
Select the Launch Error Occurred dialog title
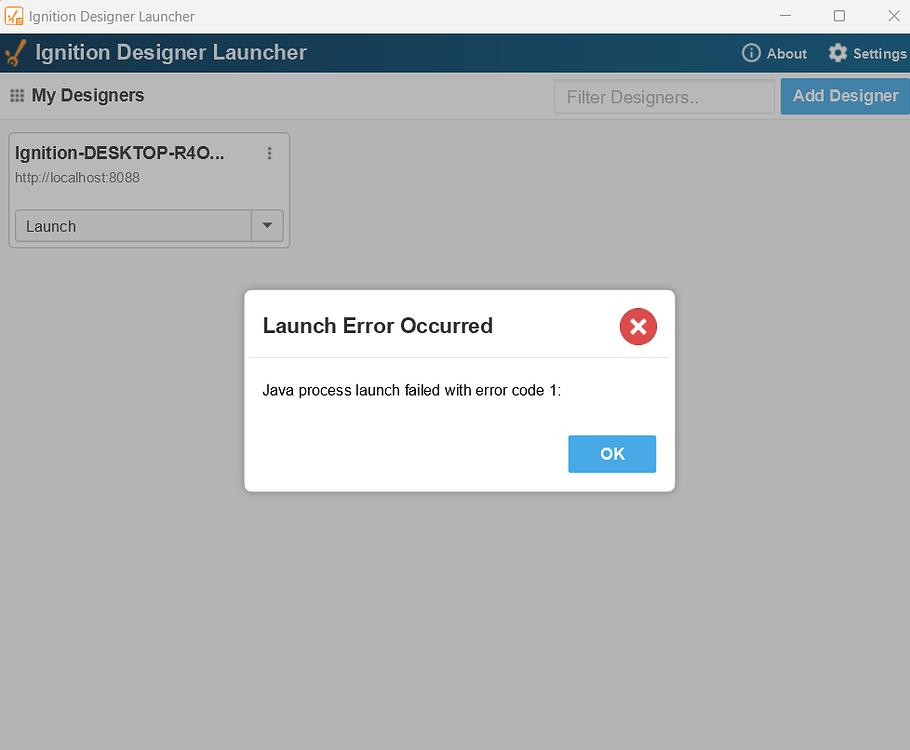[x=377, y=326]
